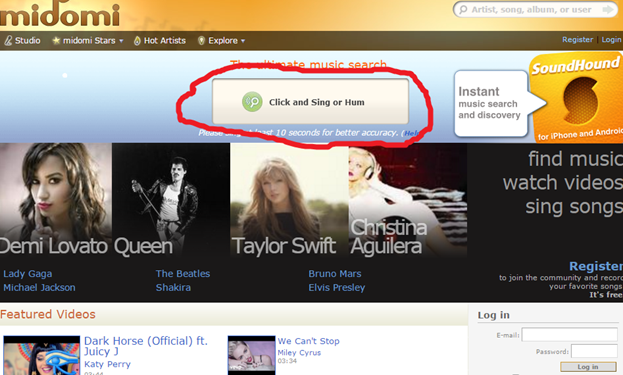This screenshot has height=375, width=623.
Task: Click the Register link in top bar
Action: pos(577,40)
